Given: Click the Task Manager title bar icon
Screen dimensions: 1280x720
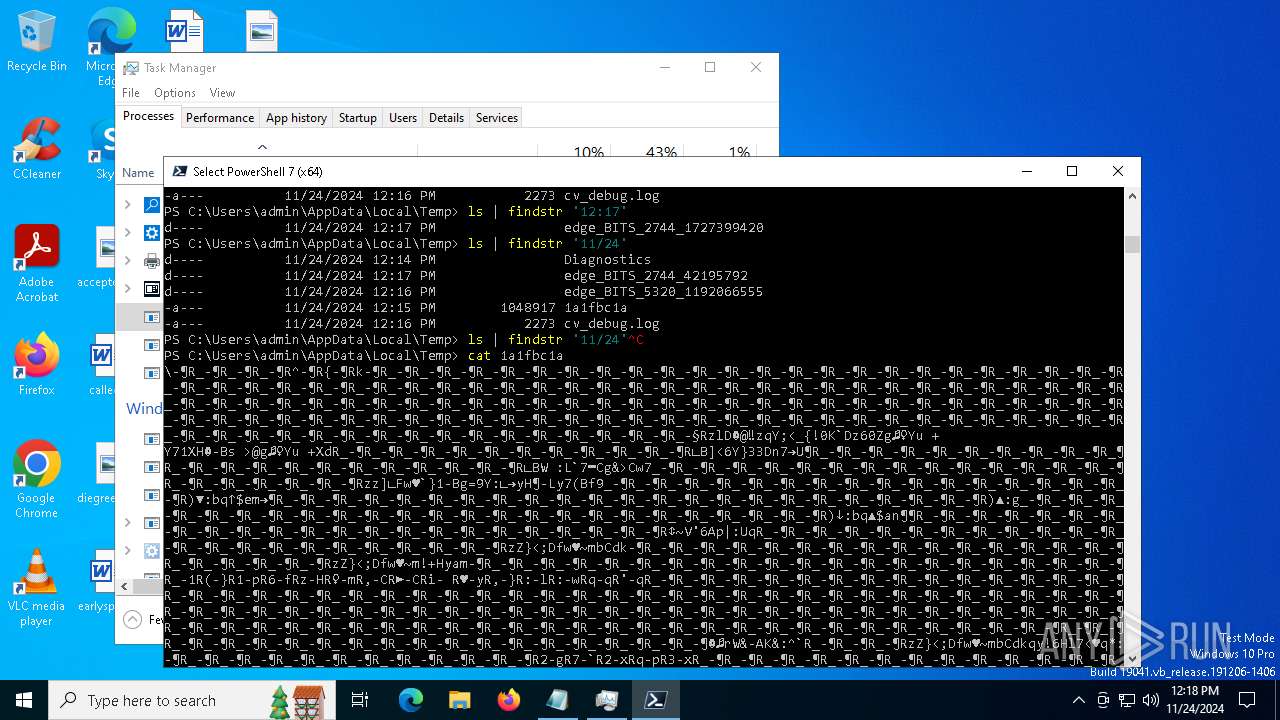Looking at the screenshot, I should (x=131, y=68).
